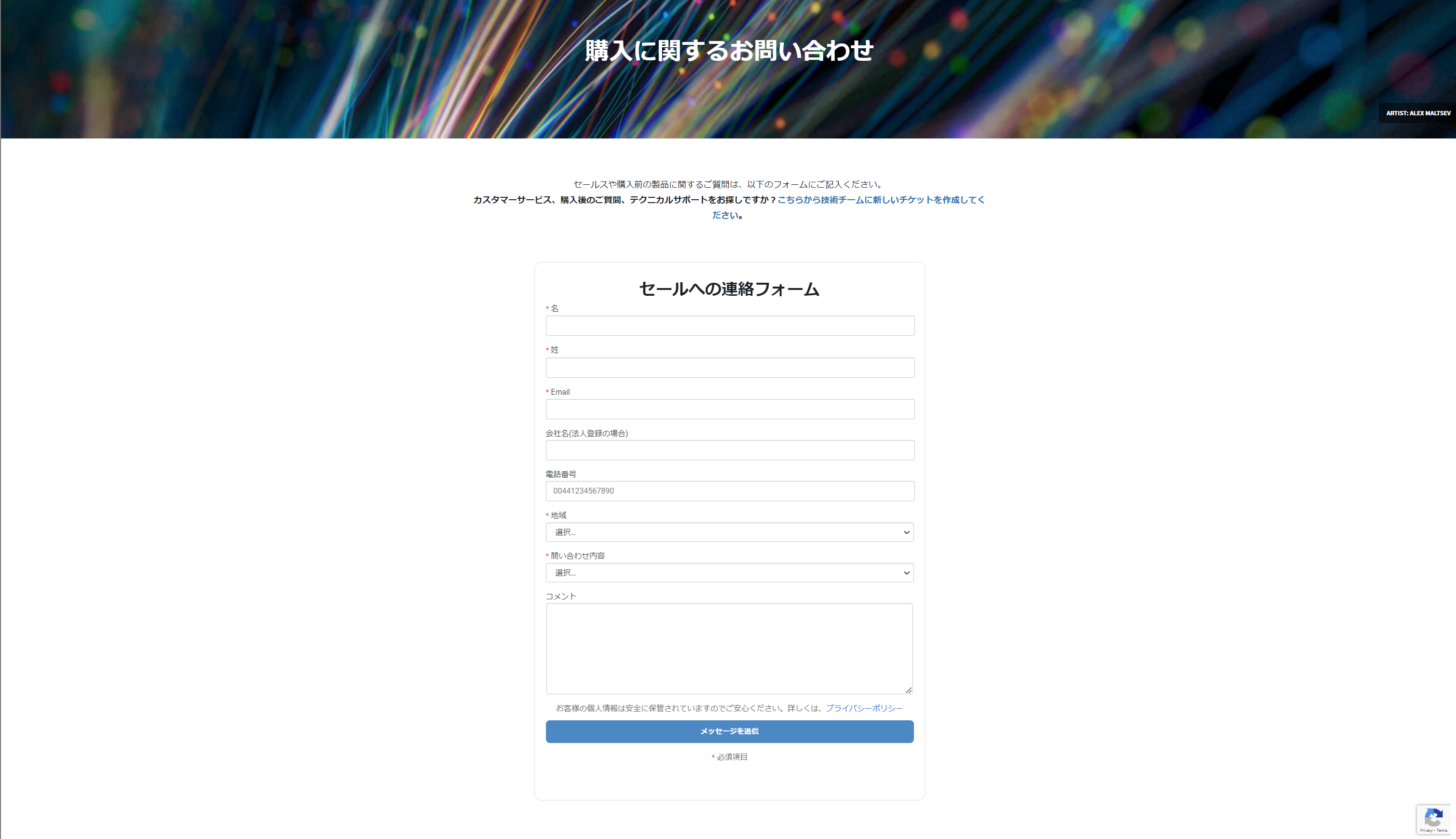Image resolution: width=1456 pixels, height=839 pixels.
Task: Click the 地域 dropdown chevron arrow
Action: coord(906,533)
